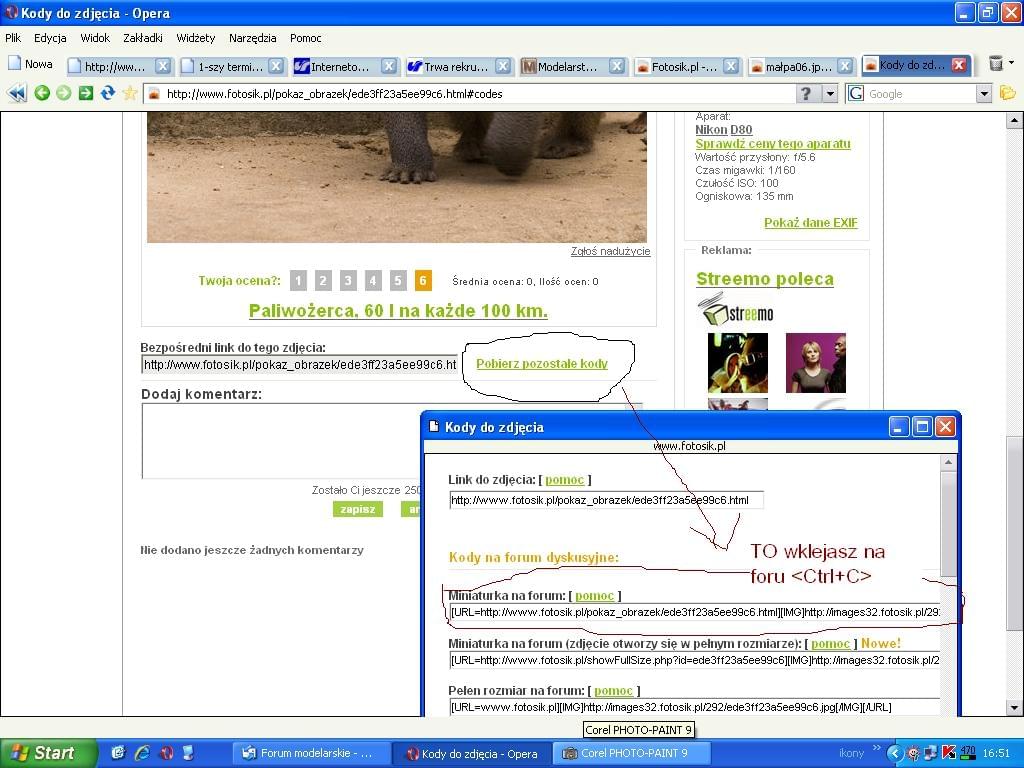Image resolution: width=1024 pixels, height=768 pixels.
Task: Expand hidden system tray icons chevron
Action: click(x=895, y=753)
